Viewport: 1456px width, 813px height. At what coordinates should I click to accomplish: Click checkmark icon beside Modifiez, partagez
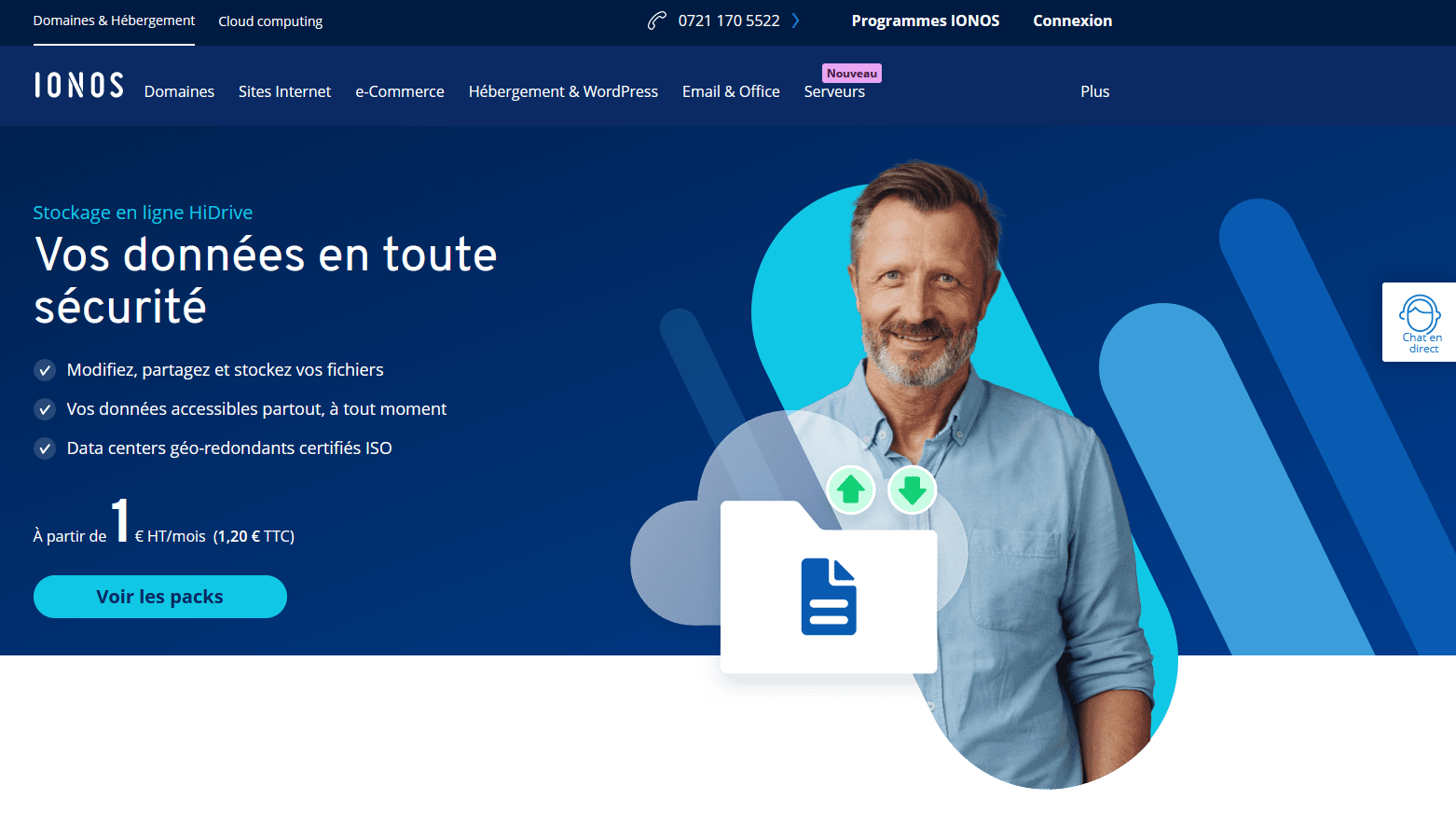(45, 370)
